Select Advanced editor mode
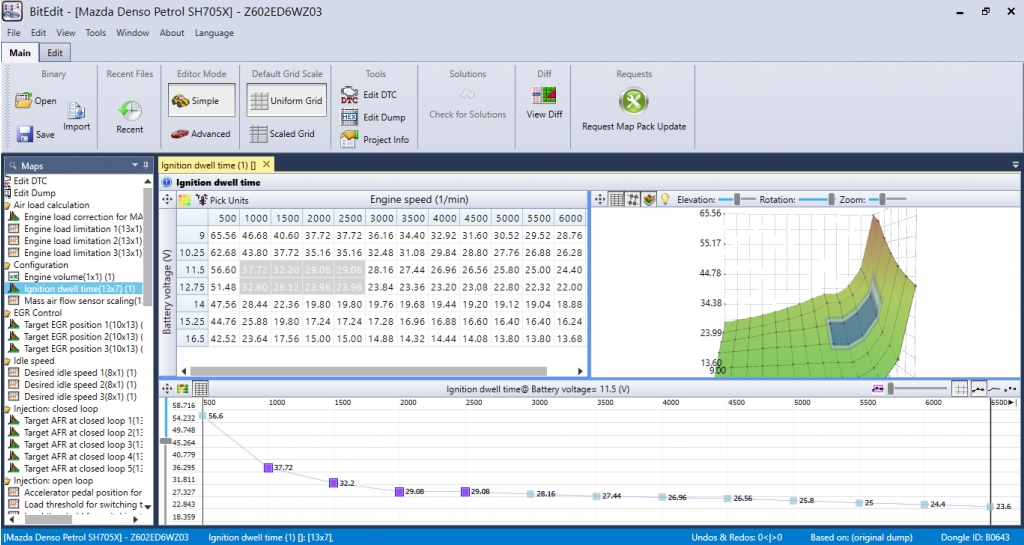This screenshot has width=1024, height=545. coord(201,134)
